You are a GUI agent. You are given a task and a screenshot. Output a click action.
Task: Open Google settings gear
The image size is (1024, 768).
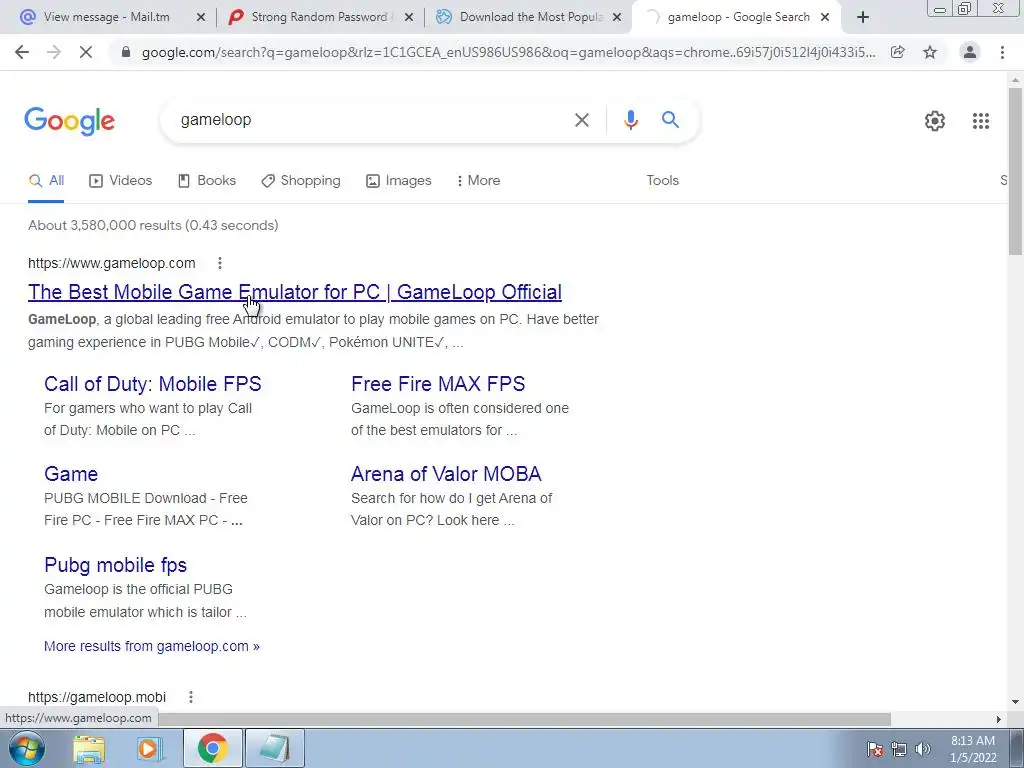point(935,121)
